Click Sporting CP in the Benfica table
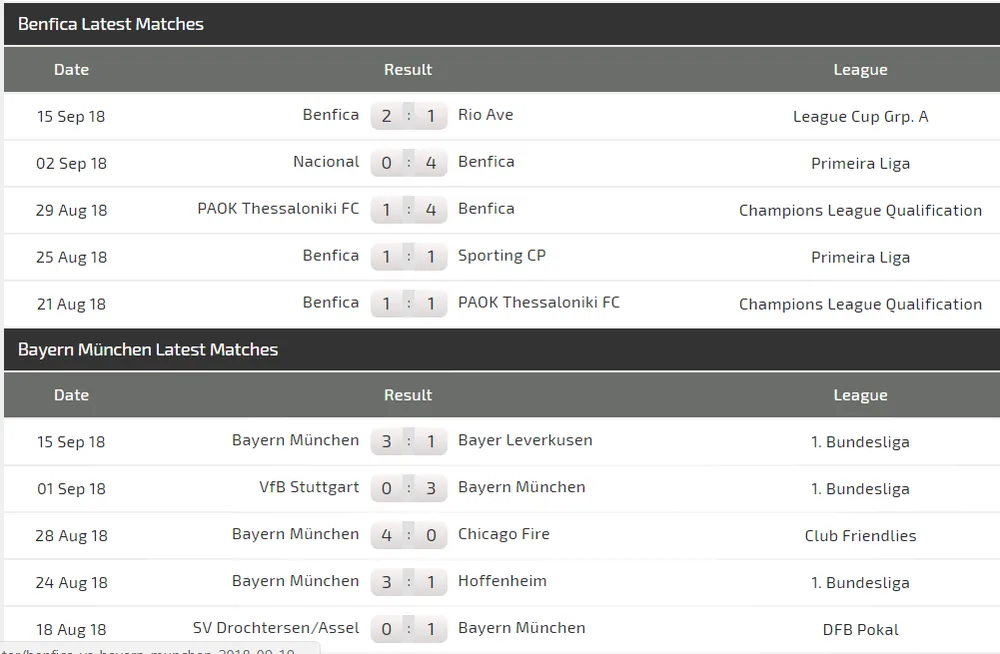1000x654 pixels. (502, 255)
